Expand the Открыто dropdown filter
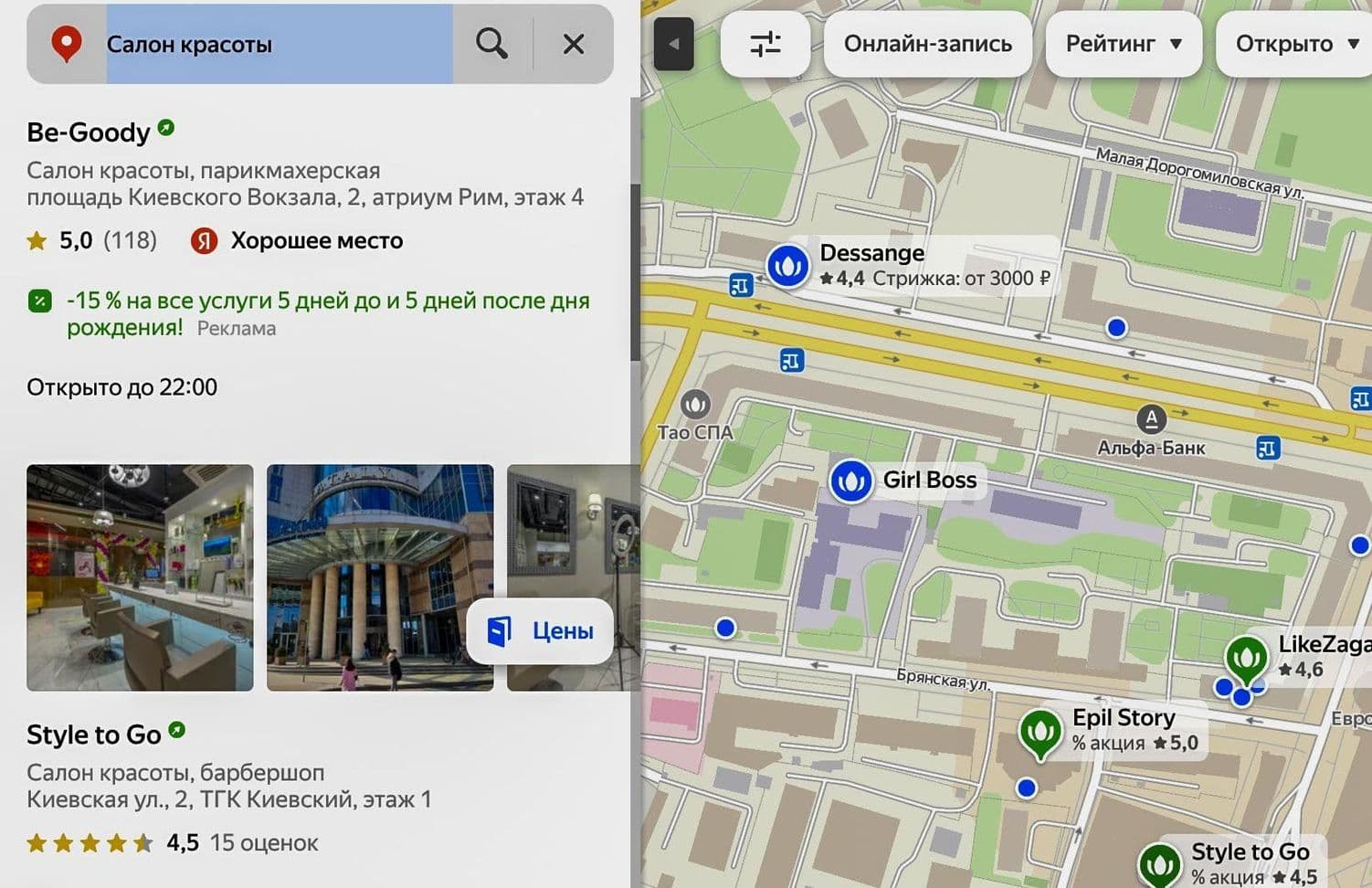The image size is (1372, 888). pos(1295,44)
